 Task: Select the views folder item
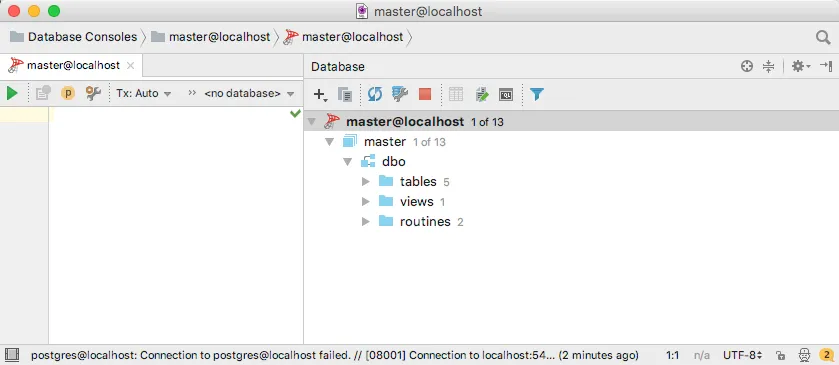coord(416,202)
